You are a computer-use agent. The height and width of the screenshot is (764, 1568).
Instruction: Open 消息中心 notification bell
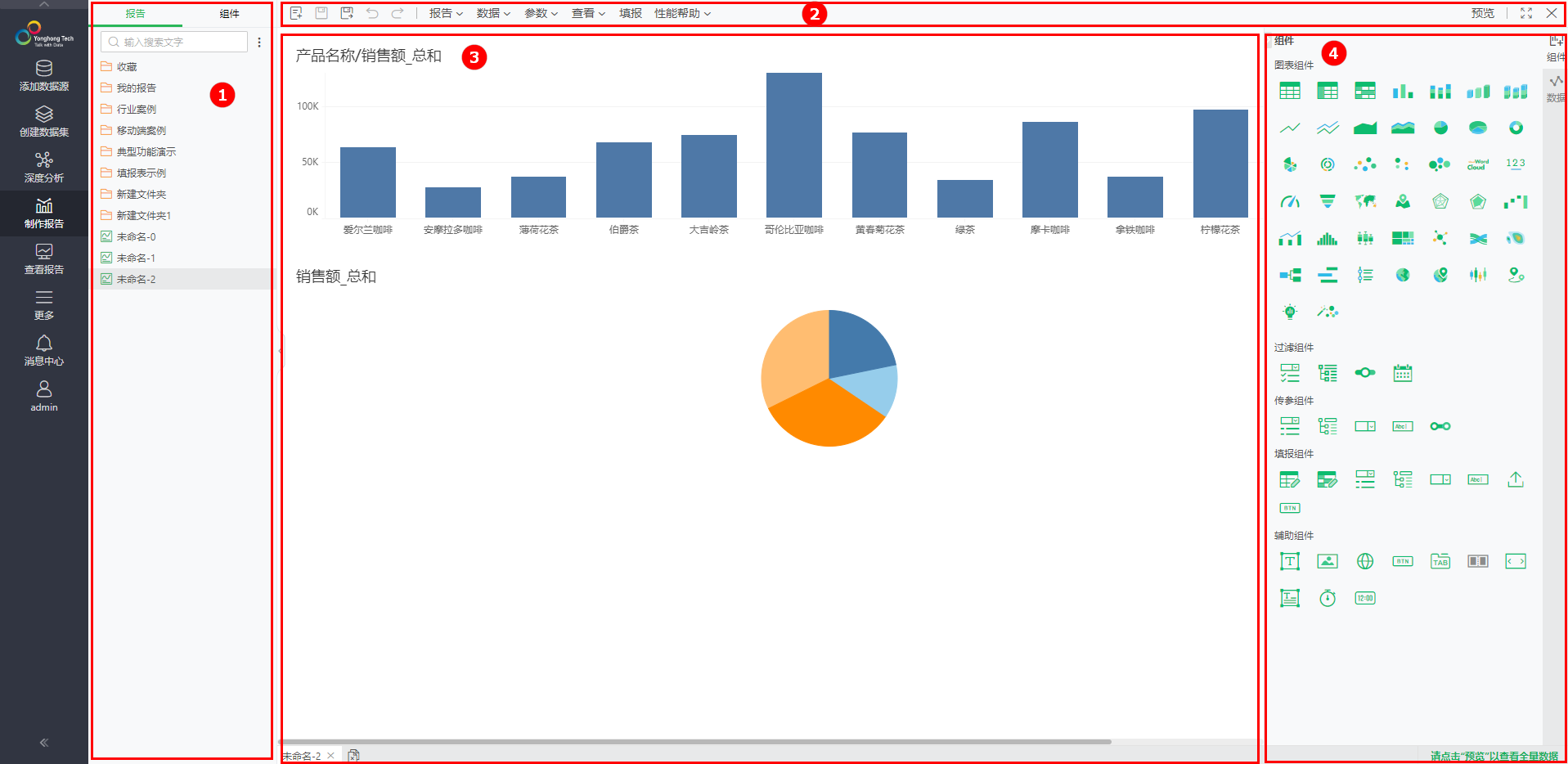point(44,350)
